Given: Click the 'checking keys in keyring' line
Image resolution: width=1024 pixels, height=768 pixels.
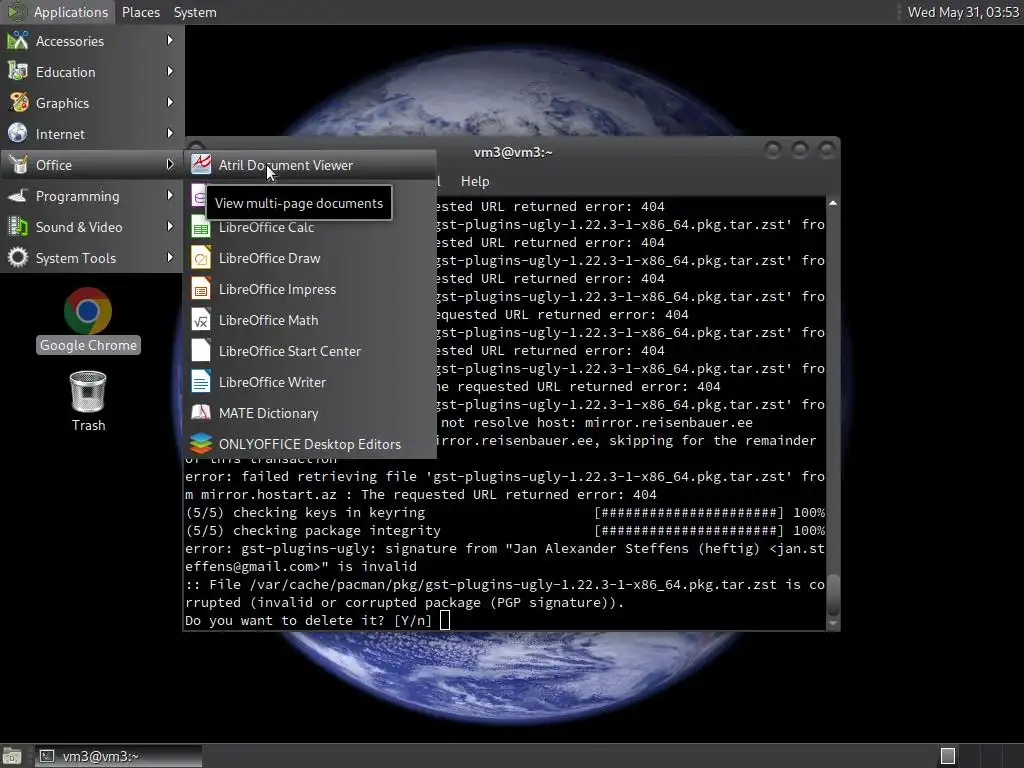Looking at the screenshot, I should tap(505, 512).
